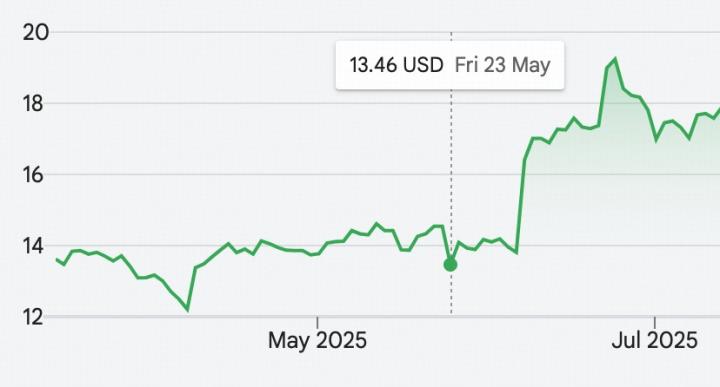Click the mid-May local peak just above 14
This screenshot has height=387, width=720.
377,224
